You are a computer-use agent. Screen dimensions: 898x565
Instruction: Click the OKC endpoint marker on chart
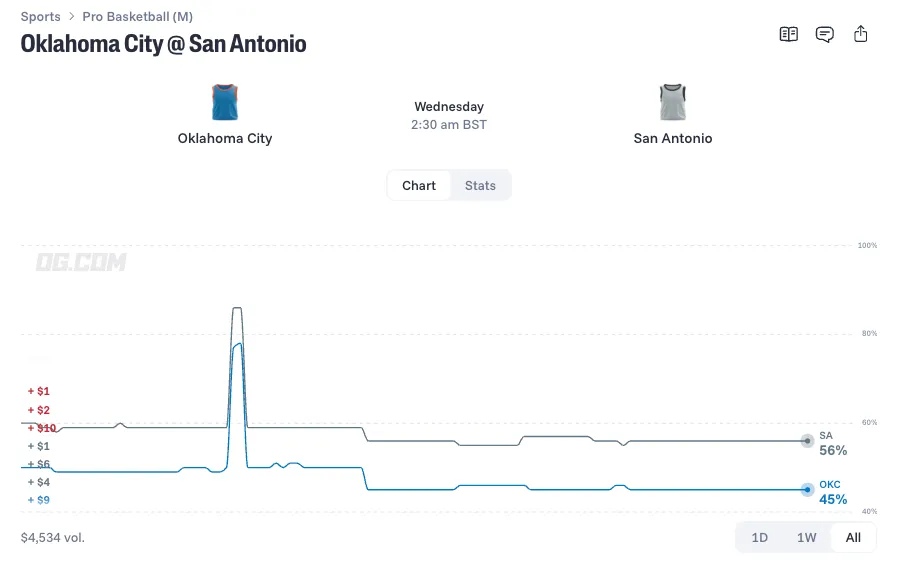coord(808,489)
